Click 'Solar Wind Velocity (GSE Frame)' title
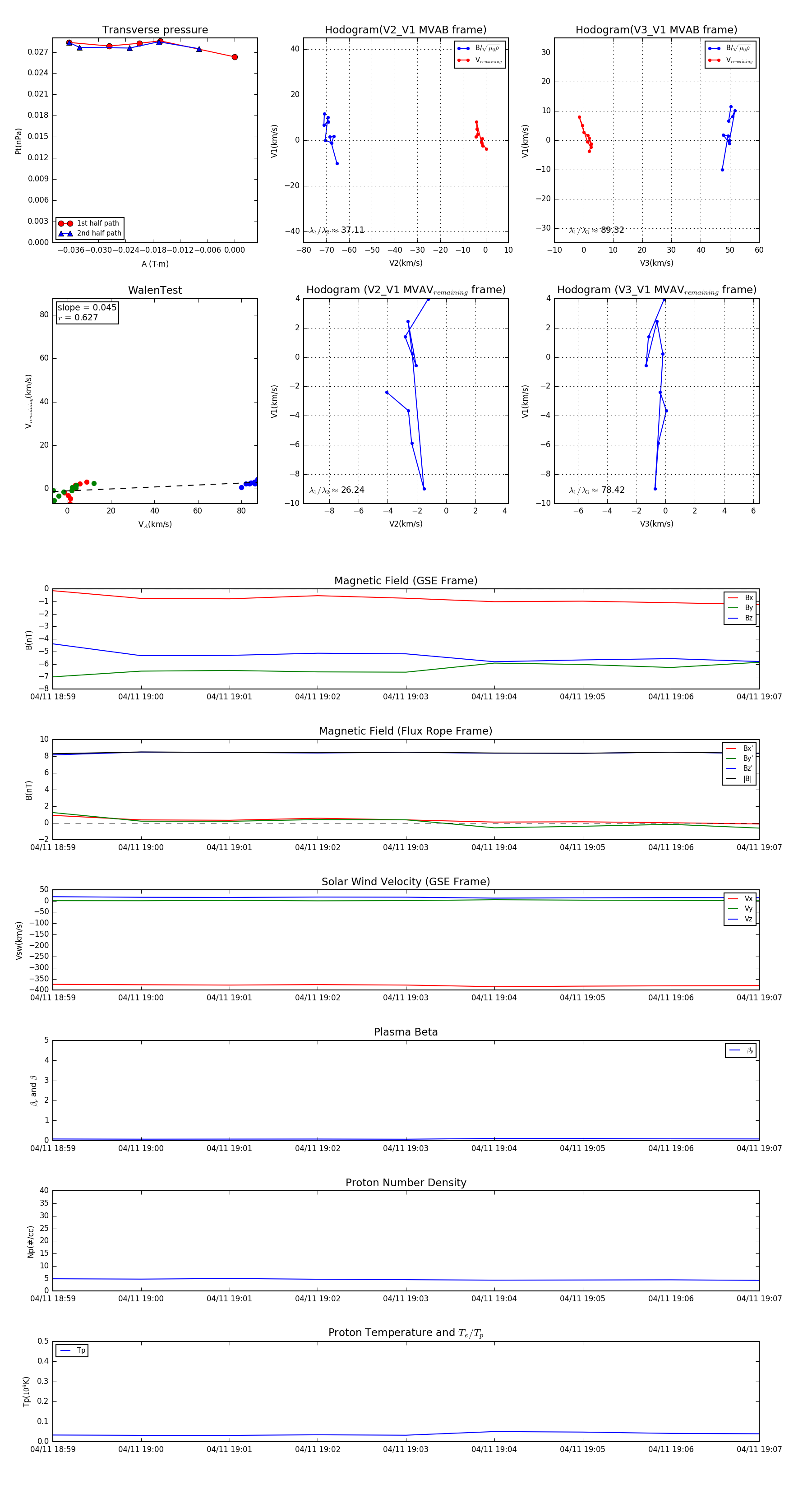The height and width of the screenshot is (1489, 812). (406, 882)
